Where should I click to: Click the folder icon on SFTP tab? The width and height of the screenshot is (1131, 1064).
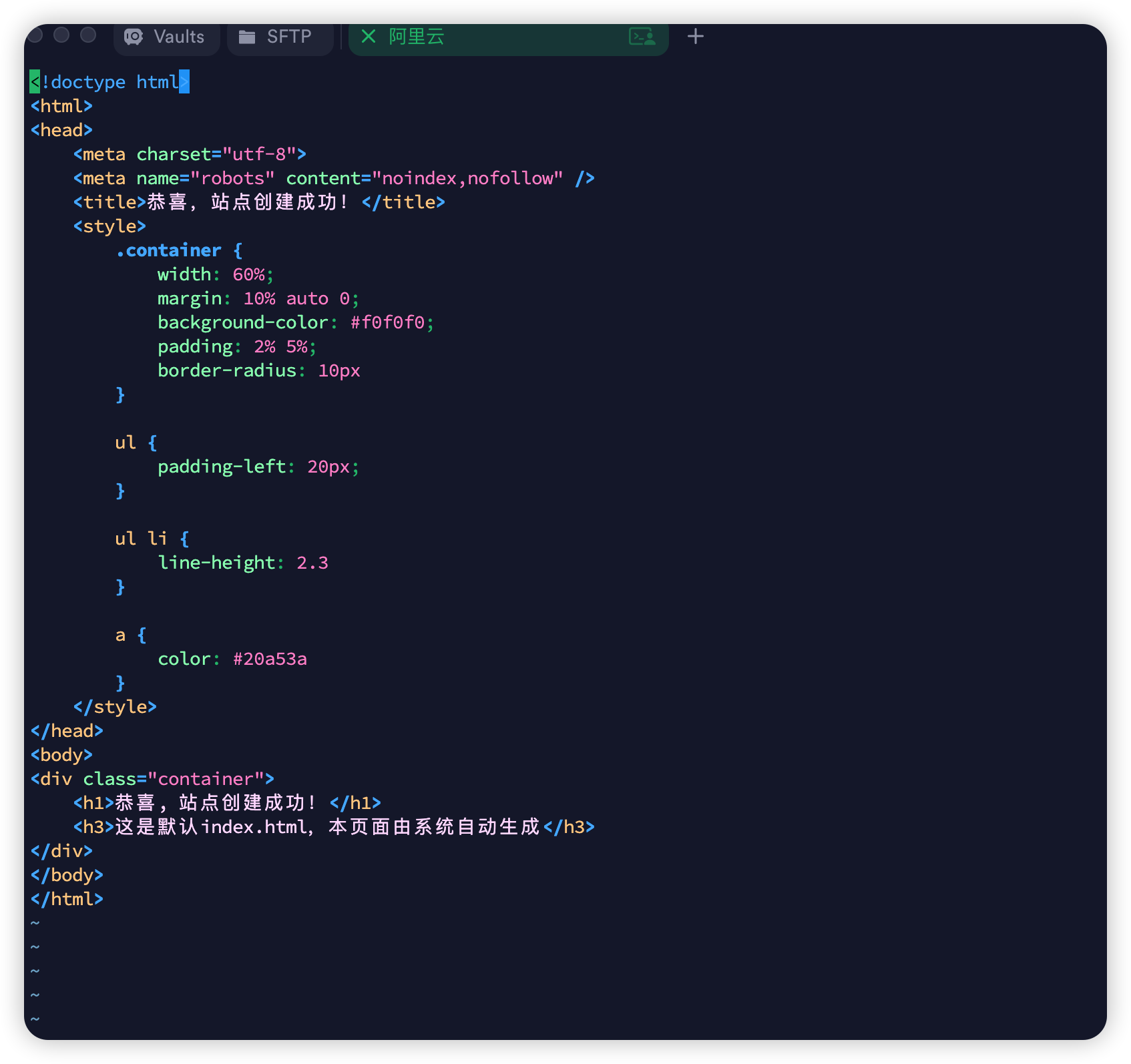tap(247, 37)
